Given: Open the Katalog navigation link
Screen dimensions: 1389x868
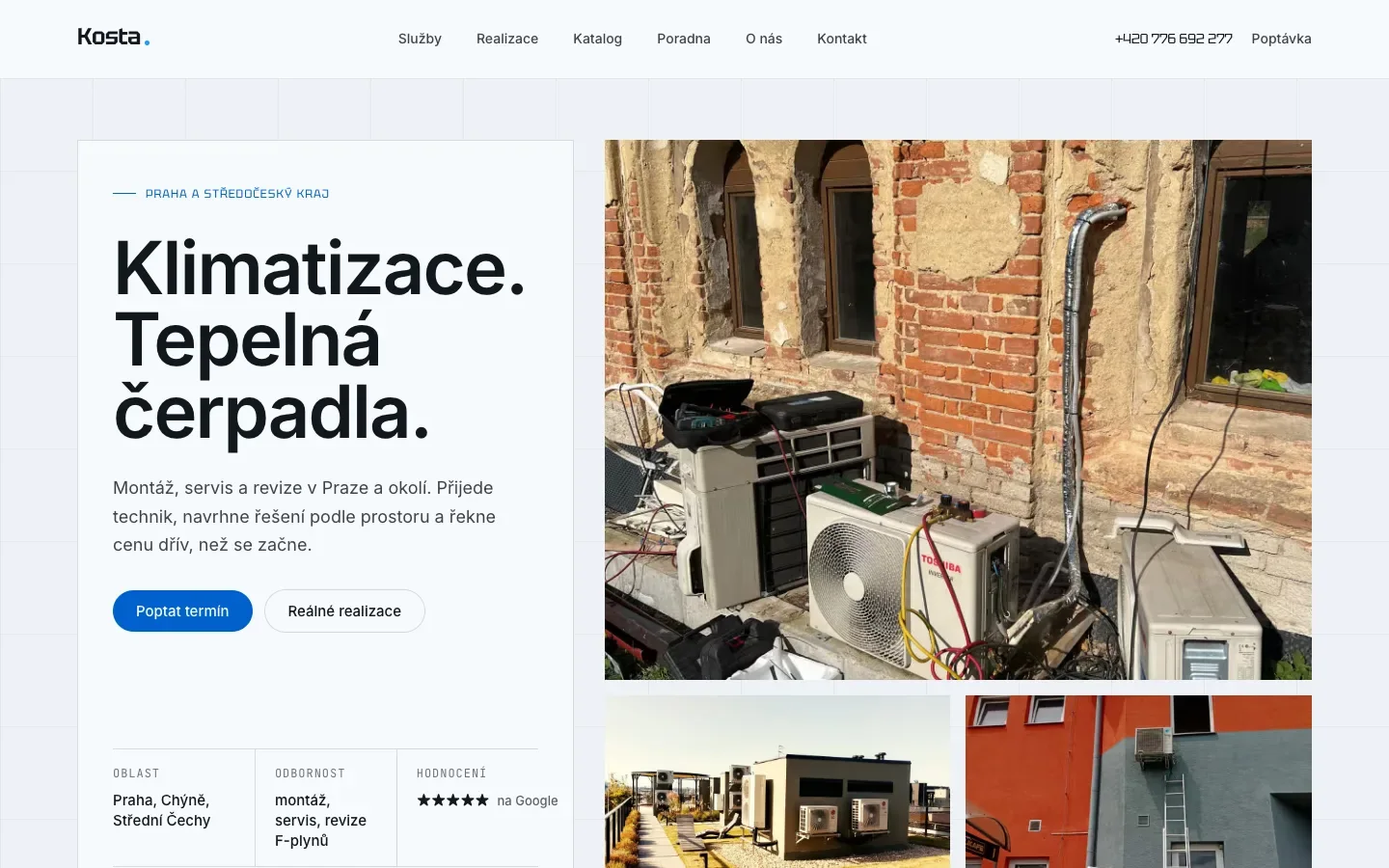Looking at the screenshot, I should point(597,39).
